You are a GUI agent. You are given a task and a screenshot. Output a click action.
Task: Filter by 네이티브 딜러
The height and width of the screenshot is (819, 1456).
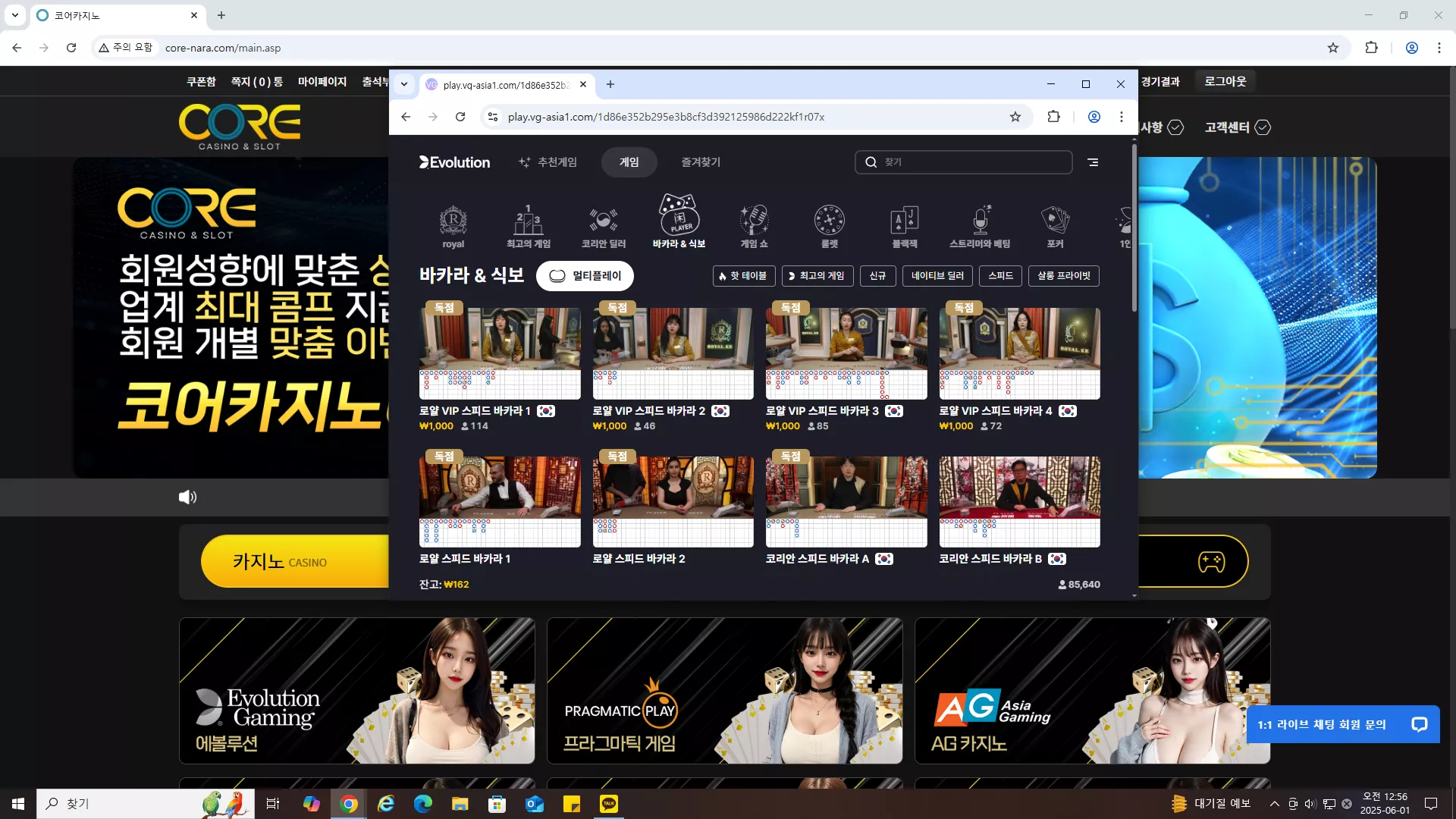(x=937, y=276)
